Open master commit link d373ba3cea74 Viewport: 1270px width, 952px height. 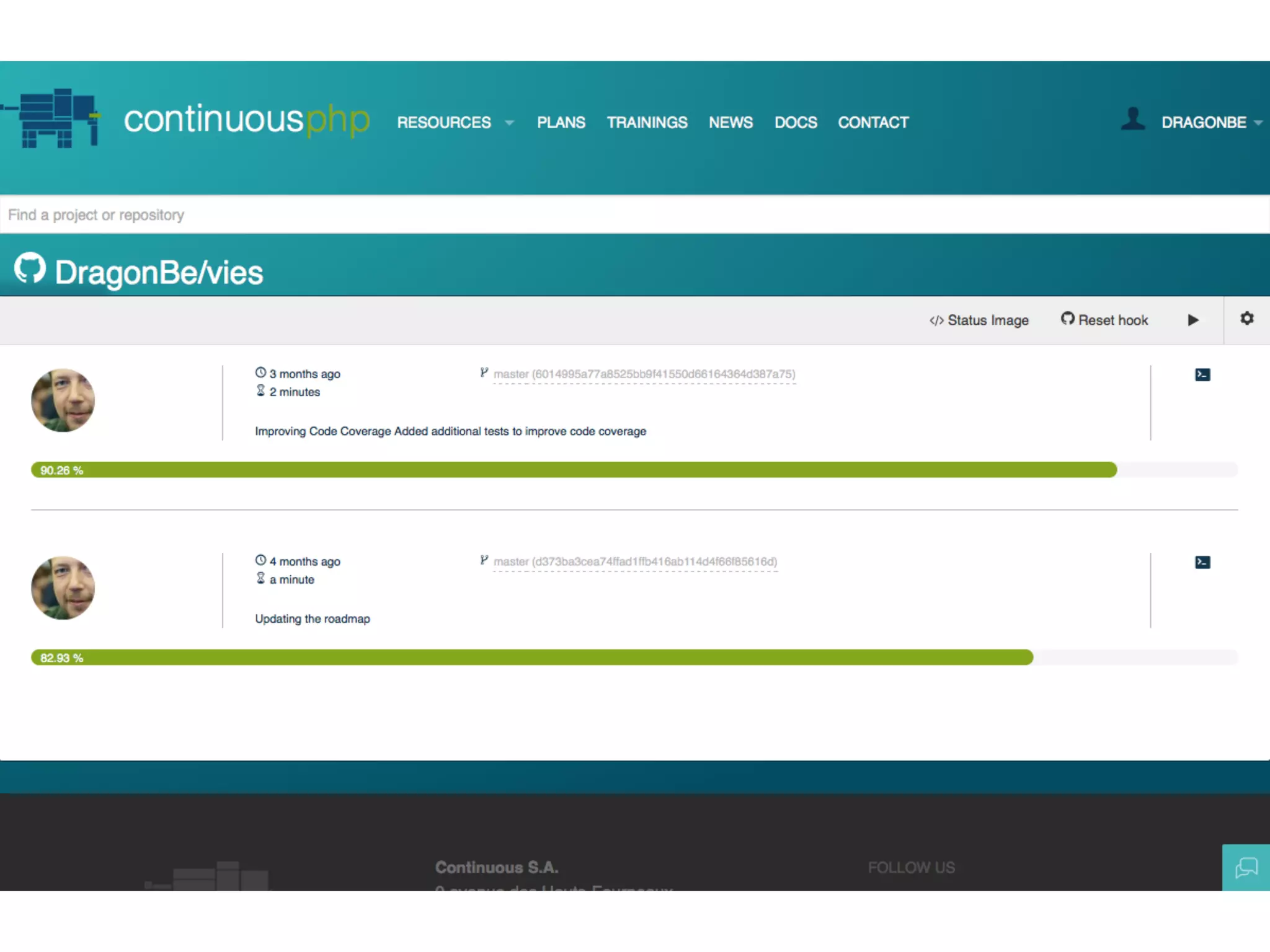(635, 562)
